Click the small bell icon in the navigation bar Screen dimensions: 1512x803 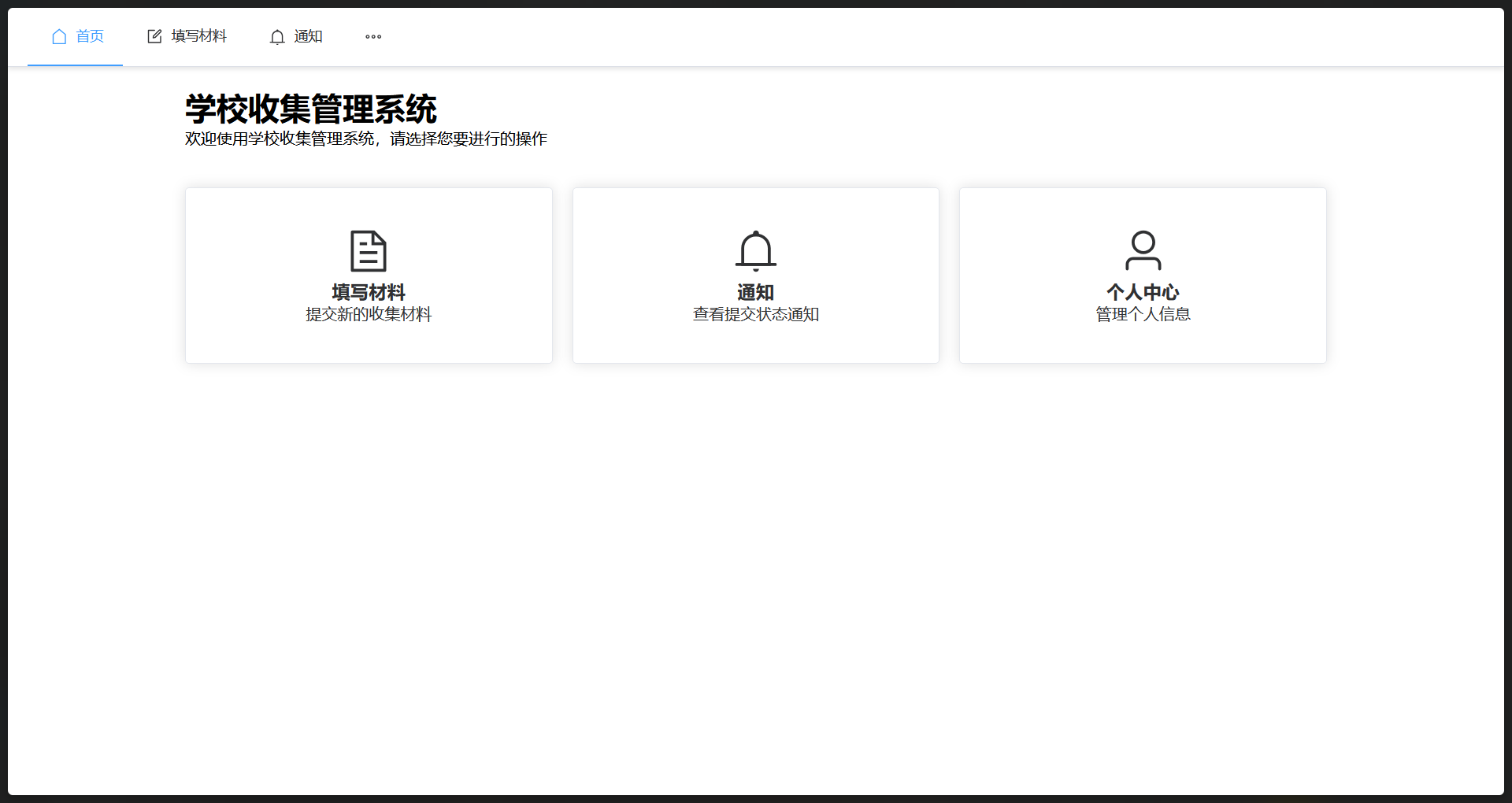pyautogui.click(x=277, y=37)
